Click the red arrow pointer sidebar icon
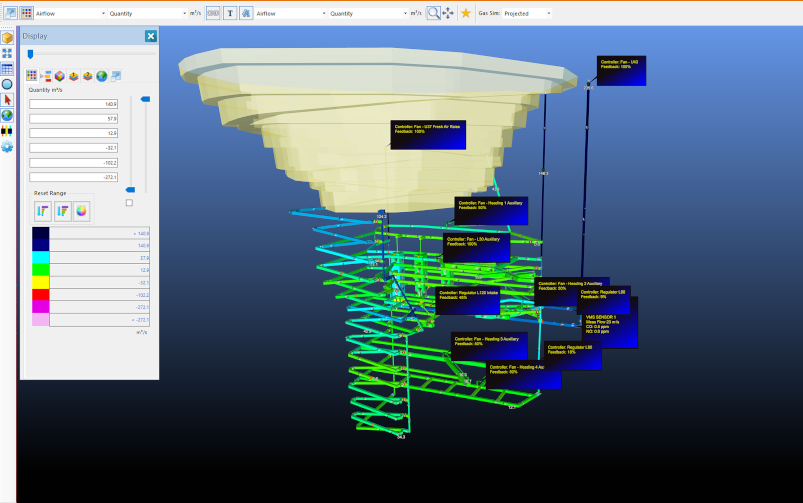This screenshot has height=503, width=803. [x=7, y=100]
